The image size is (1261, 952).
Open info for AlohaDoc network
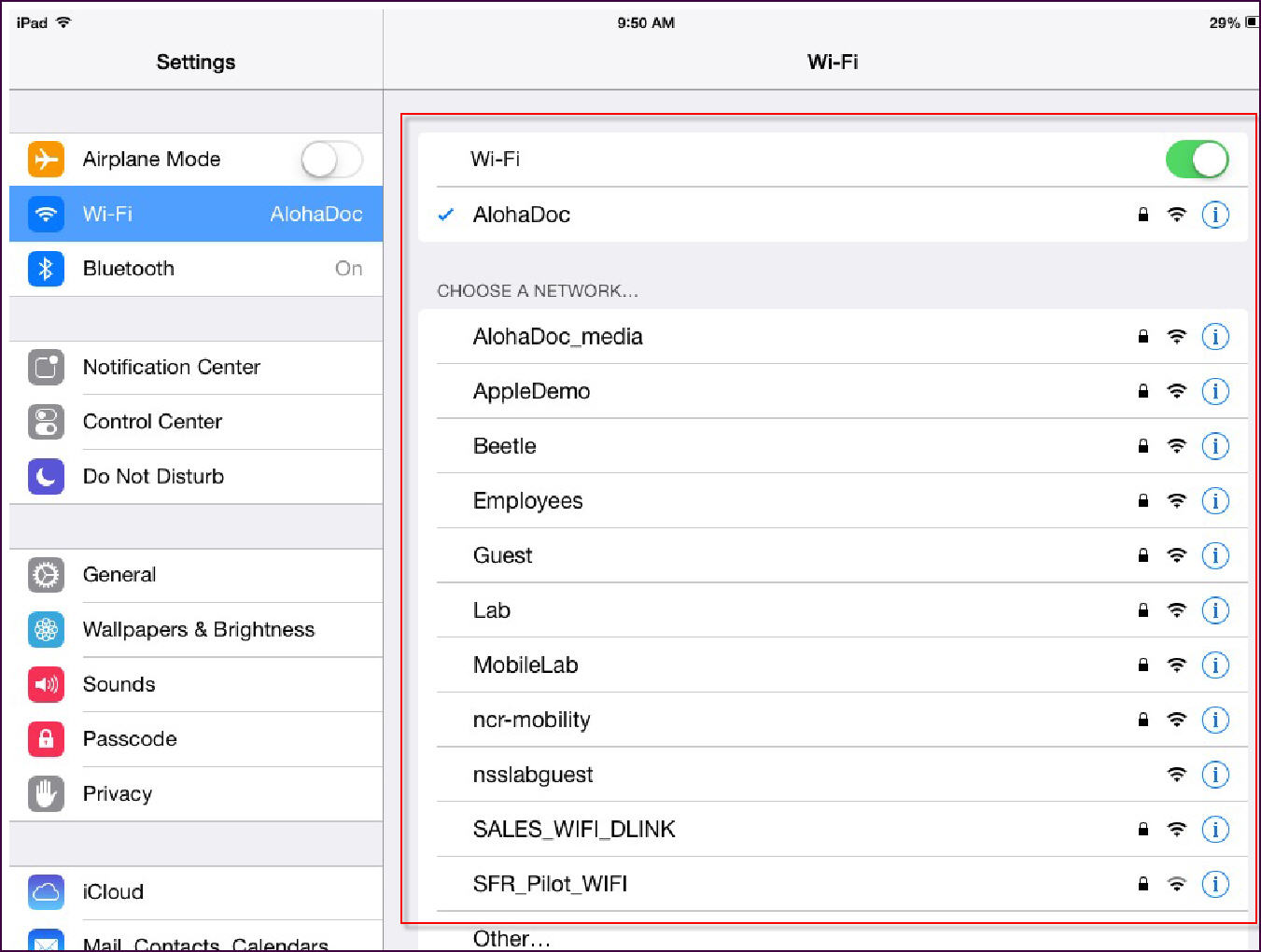(1215, 215)
